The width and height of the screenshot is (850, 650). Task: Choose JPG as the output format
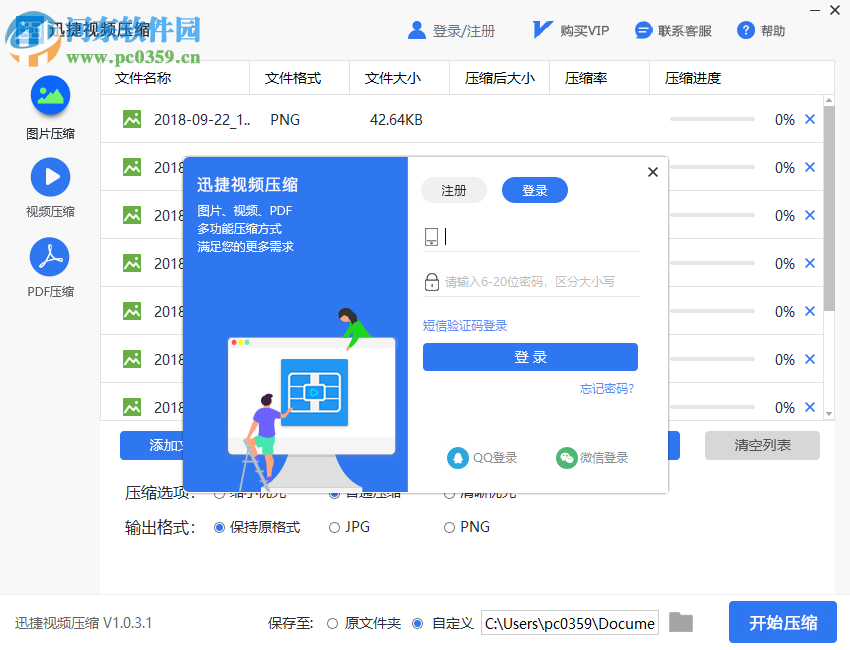333,527
